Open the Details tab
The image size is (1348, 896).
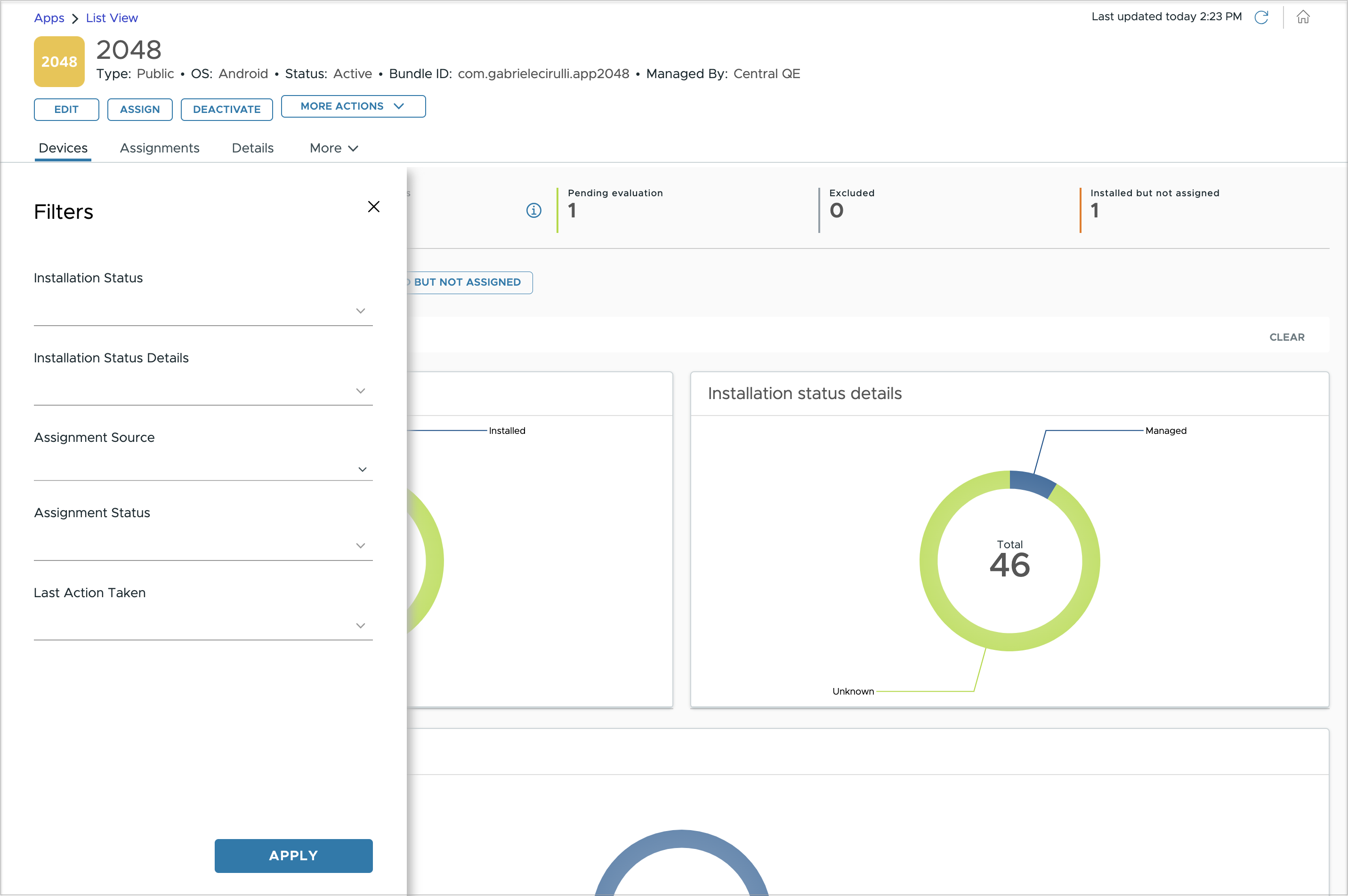[253, 149]
